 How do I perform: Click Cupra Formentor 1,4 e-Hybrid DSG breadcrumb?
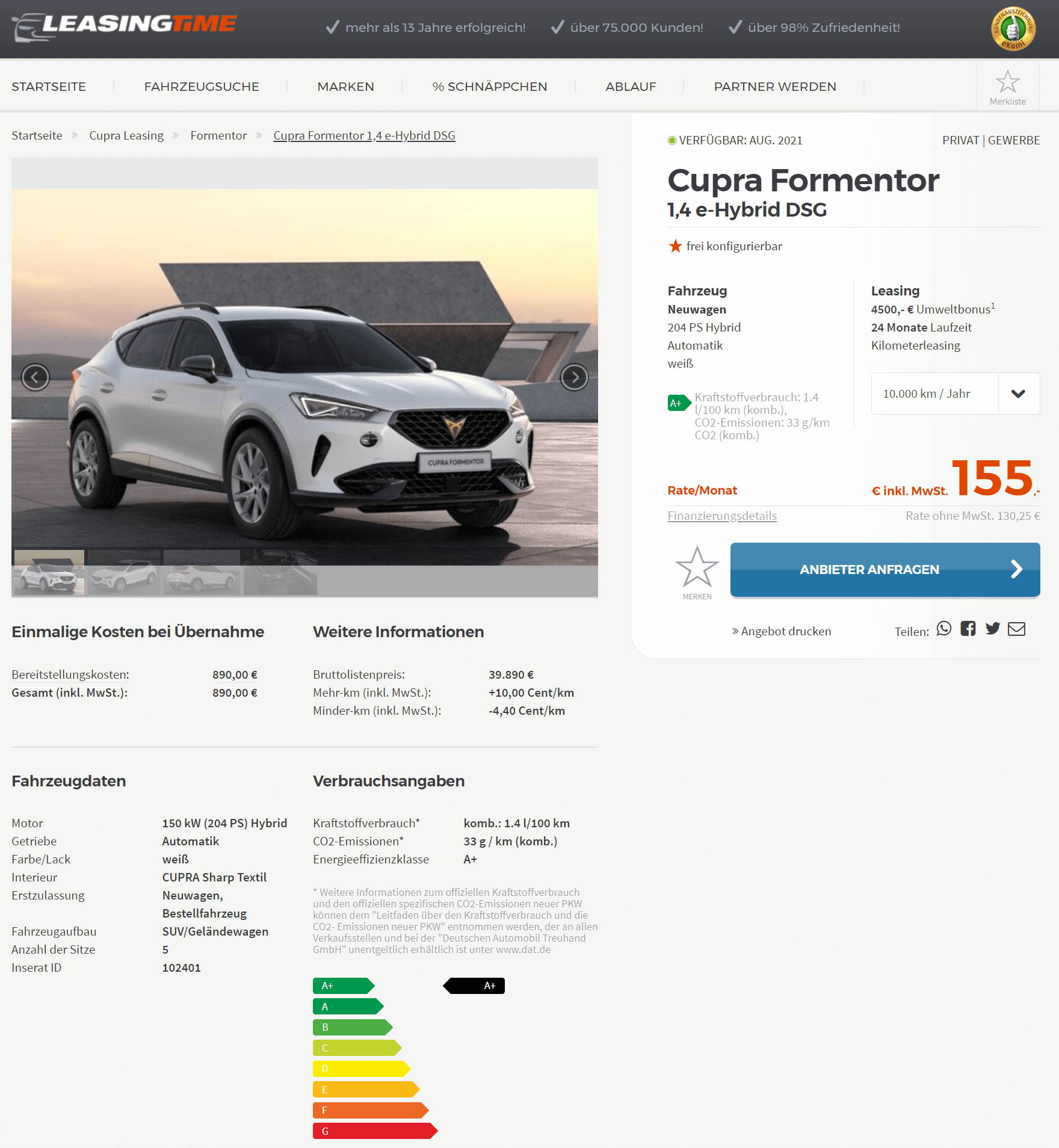(364, 135)
